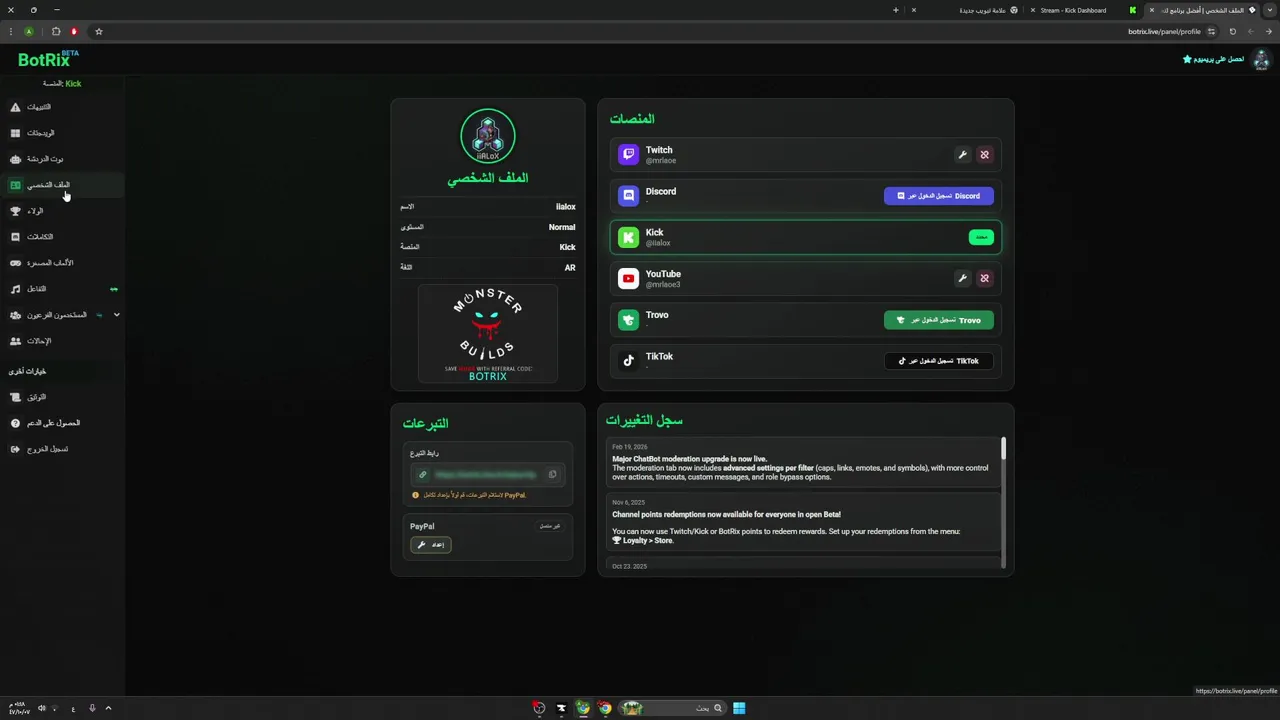1280x720 pixels.
Task: Click the green Kick selected badge
Action: click(x=981, y=237)
